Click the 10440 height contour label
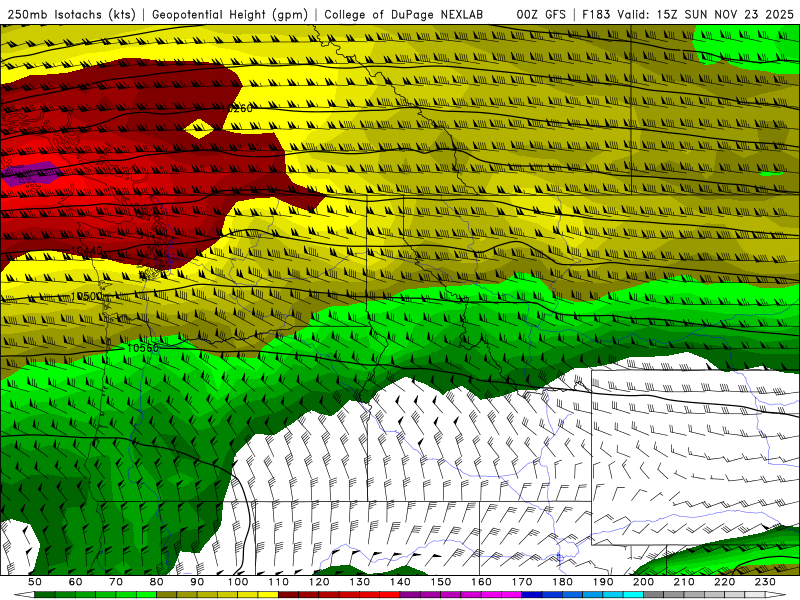Image resolution: width=800 pixels, height=600 pixels. pyautogui.click(x=87, y=251)
